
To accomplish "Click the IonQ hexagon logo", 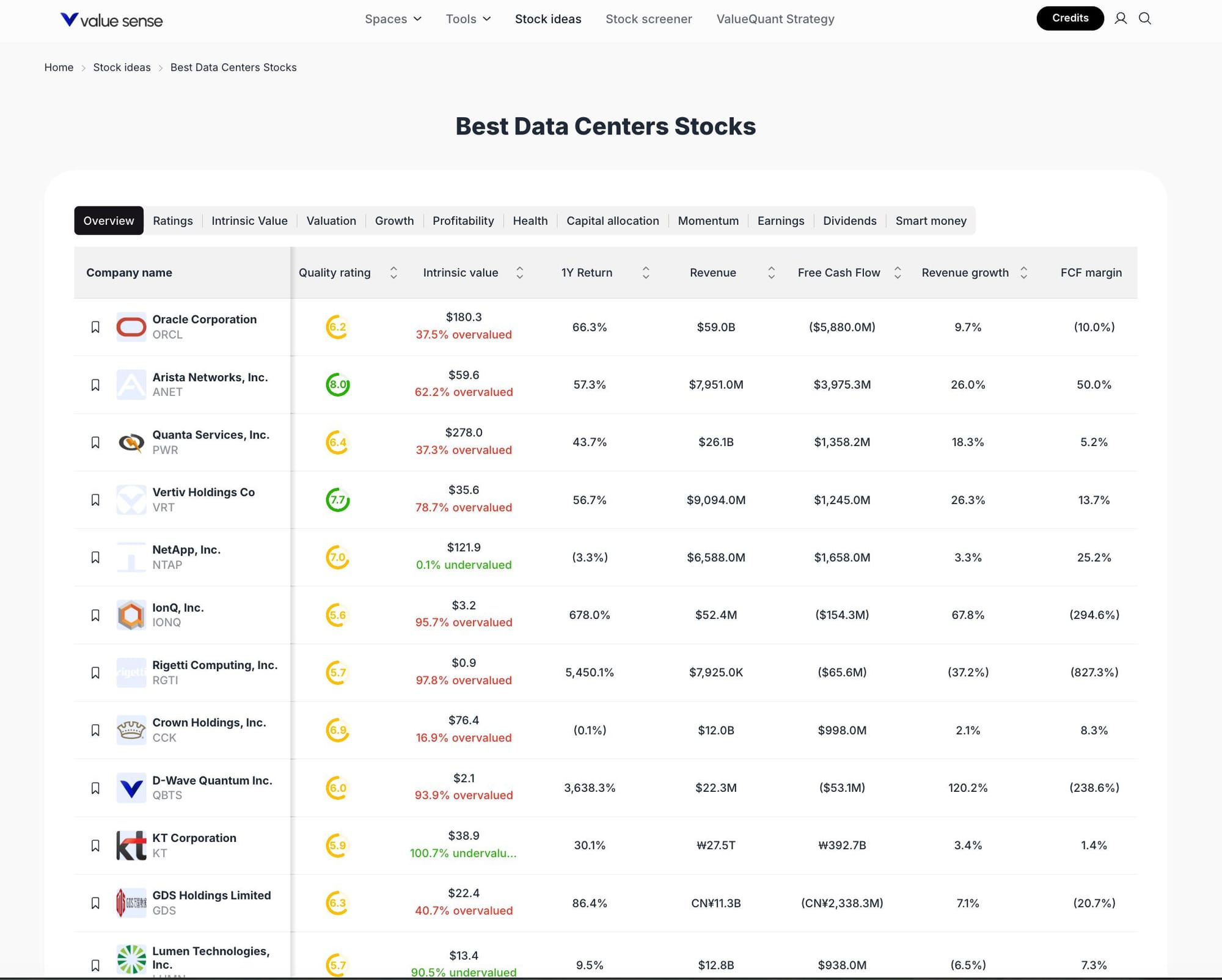I will pos(131,615).
